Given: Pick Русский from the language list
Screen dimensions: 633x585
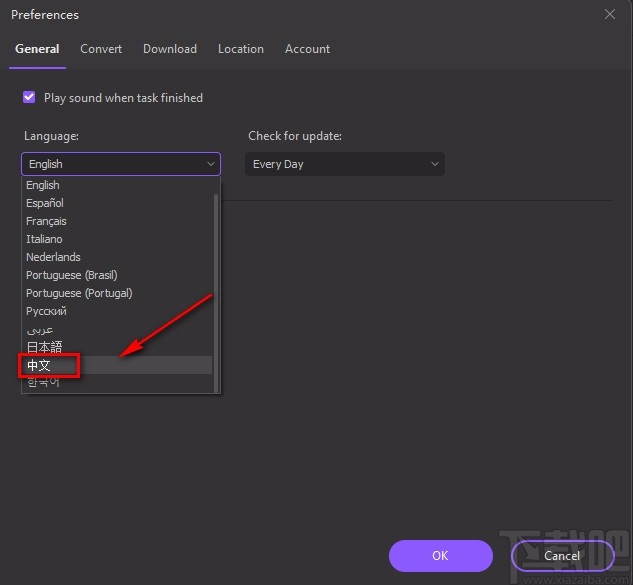Looking at the screenshot, I should (x=46, y=311).
